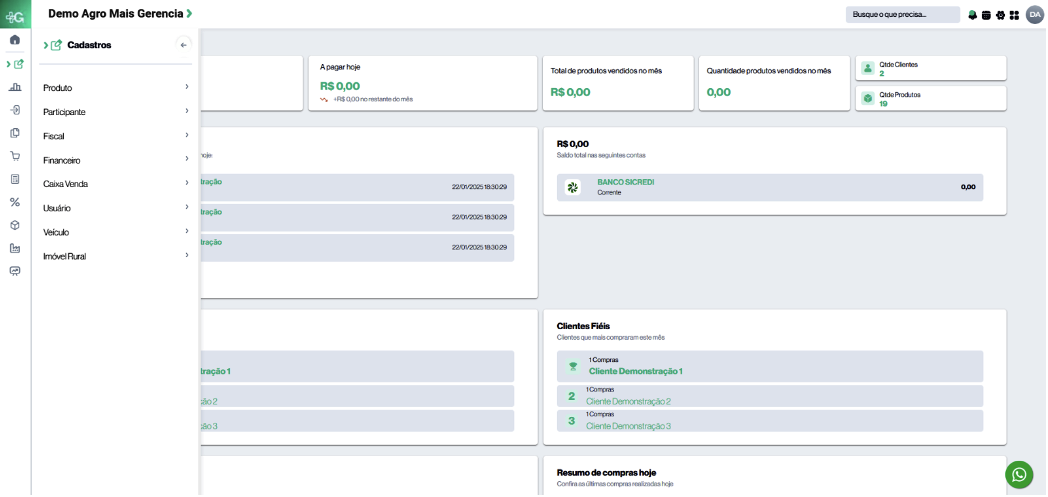
Task: Click the DA user avatar
Action: click(x=1034, y=14)
